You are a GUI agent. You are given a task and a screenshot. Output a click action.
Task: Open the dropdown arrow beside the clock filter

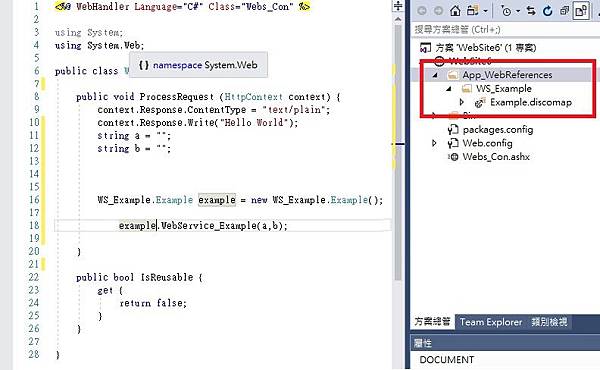click(x=518, y=11)
